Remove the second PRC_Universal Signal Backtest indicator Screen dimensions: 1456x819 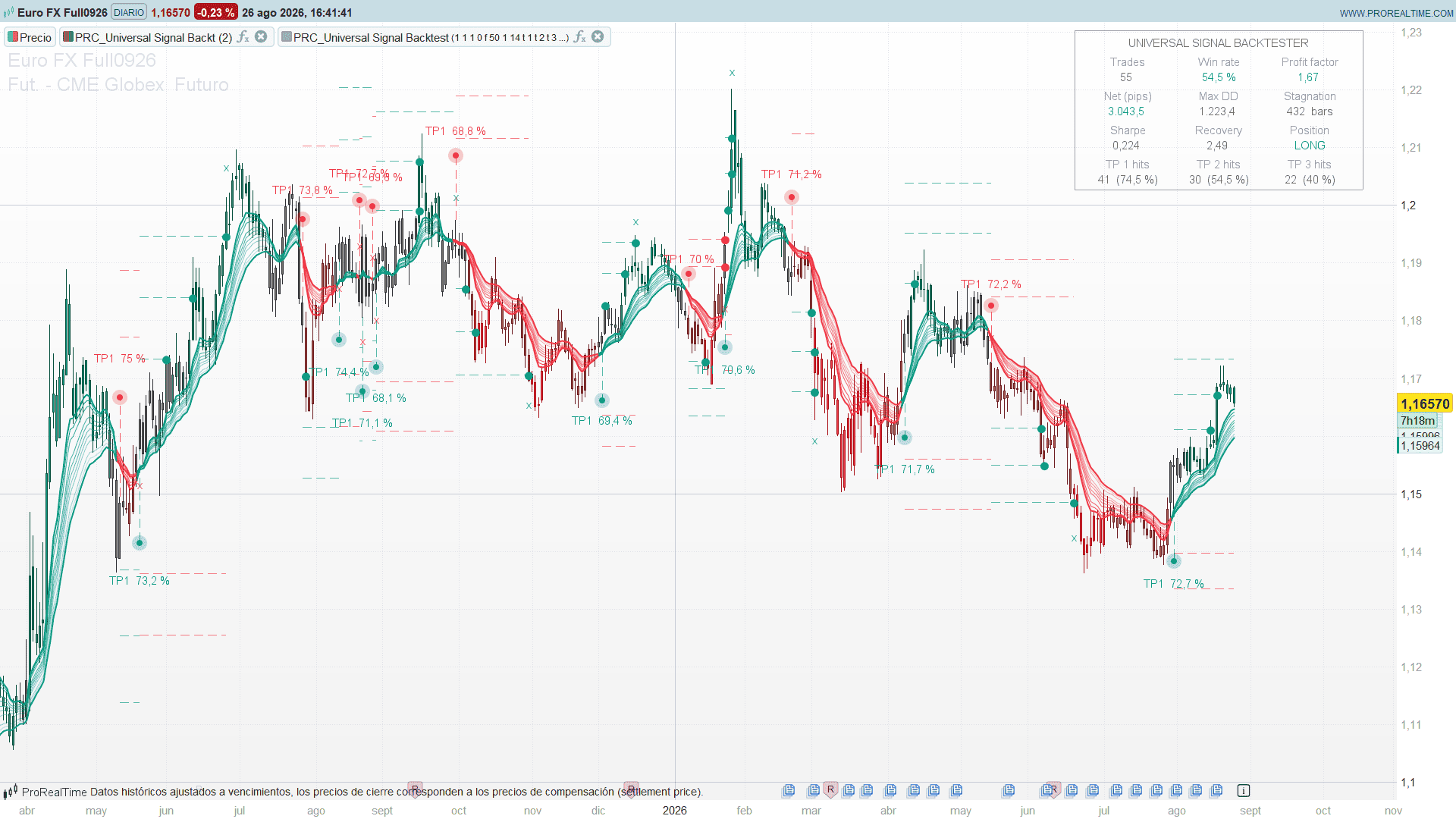coord(598,36)
